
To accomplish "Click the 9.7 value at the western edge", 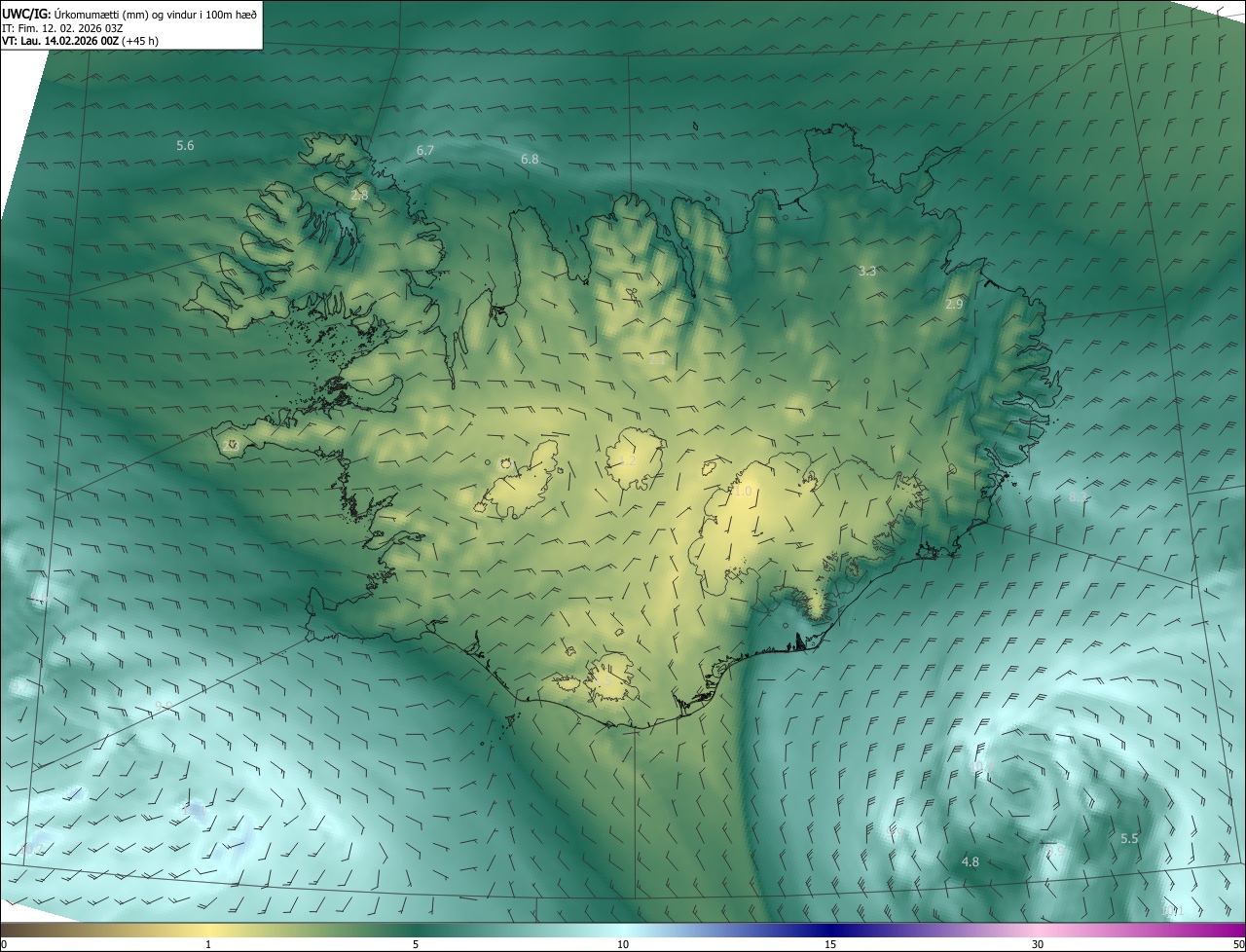I will [x=21, y=687].
